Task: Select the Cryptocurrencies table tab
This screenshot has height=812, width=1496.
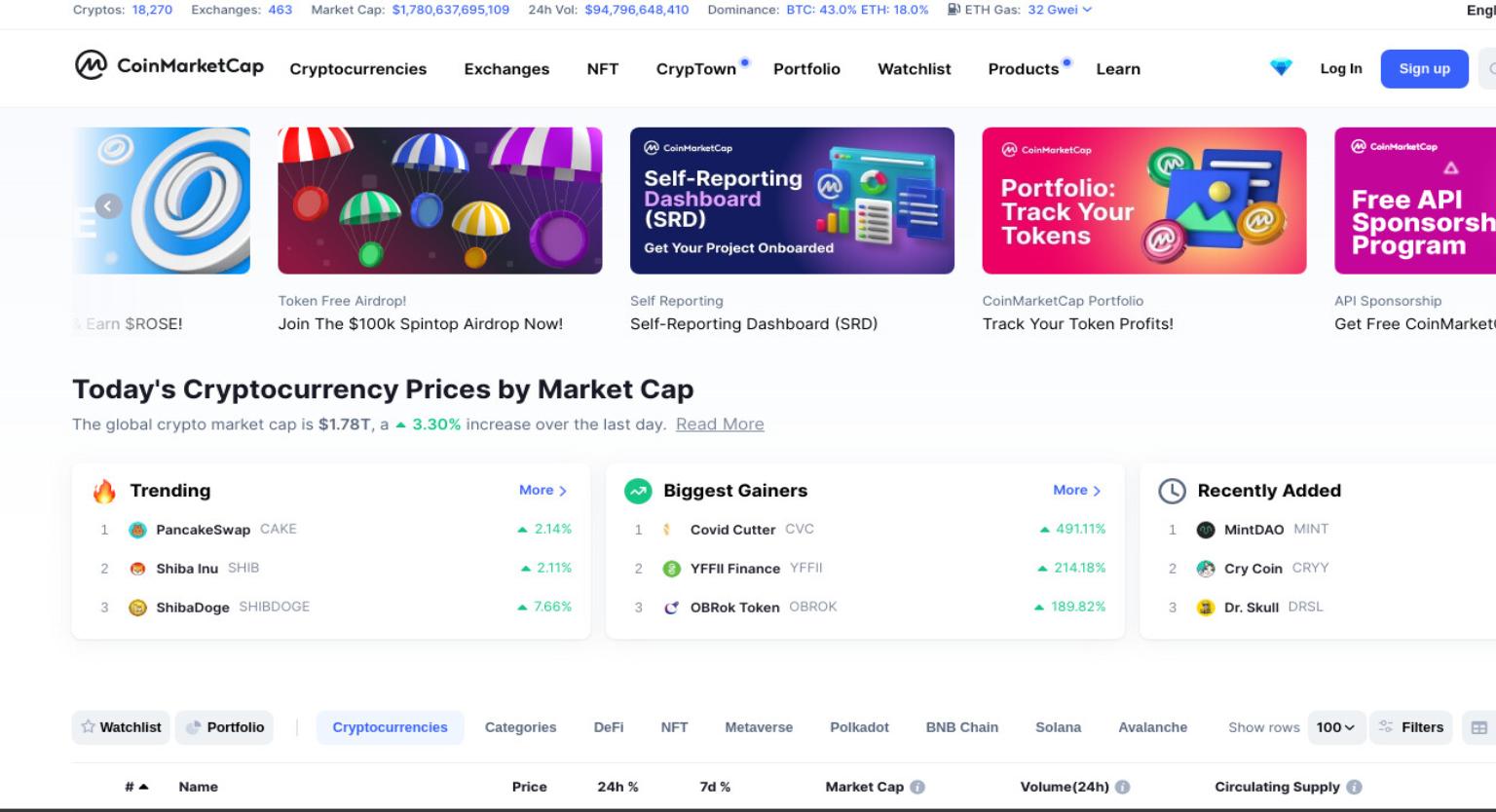Action: (390, 727)
